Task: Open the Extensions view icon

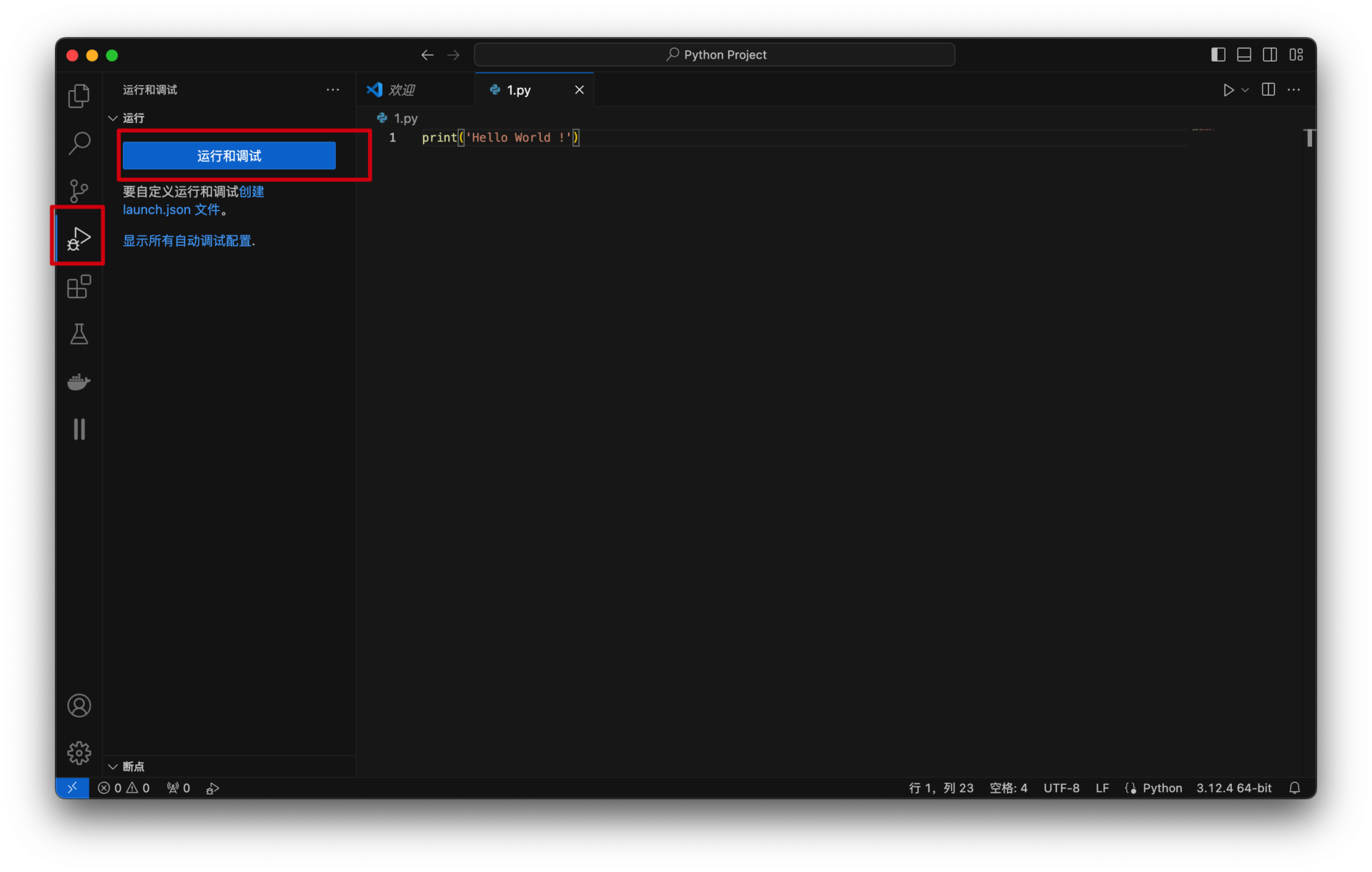Action: 79,287
